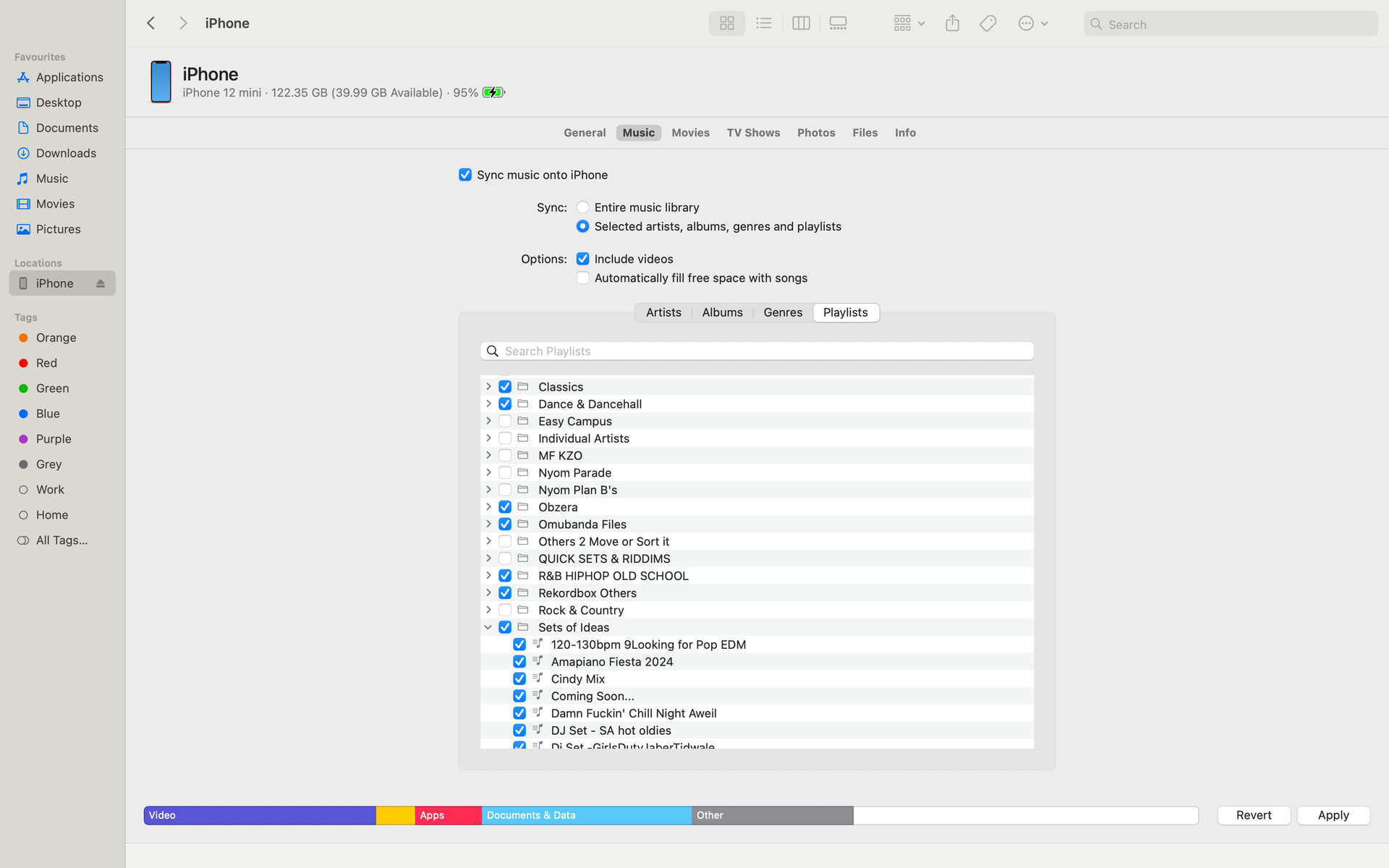Viewport: 1389px width, 868px height.
Task: Open the Photos tab
Action: 816,132
